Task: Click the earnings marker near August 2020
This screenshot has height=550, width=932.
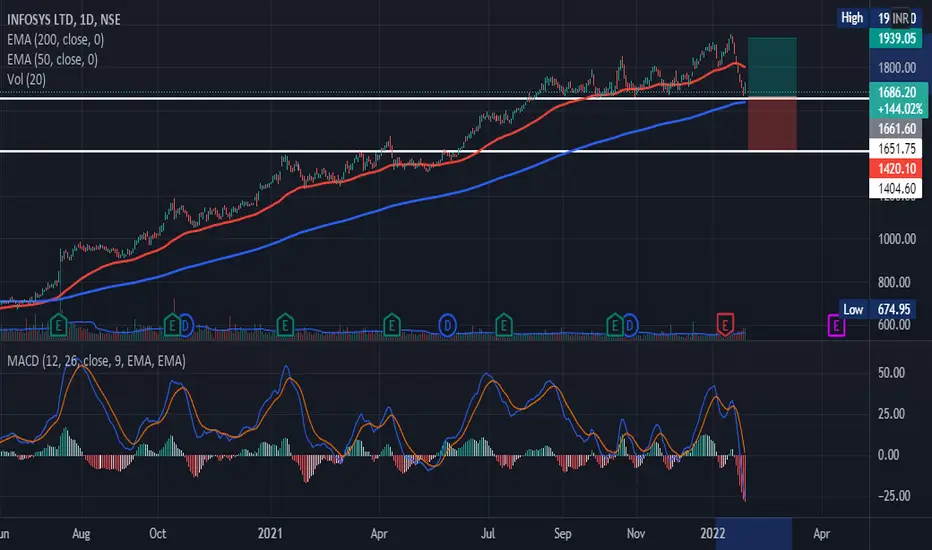Action: click(x=58, y=325)
